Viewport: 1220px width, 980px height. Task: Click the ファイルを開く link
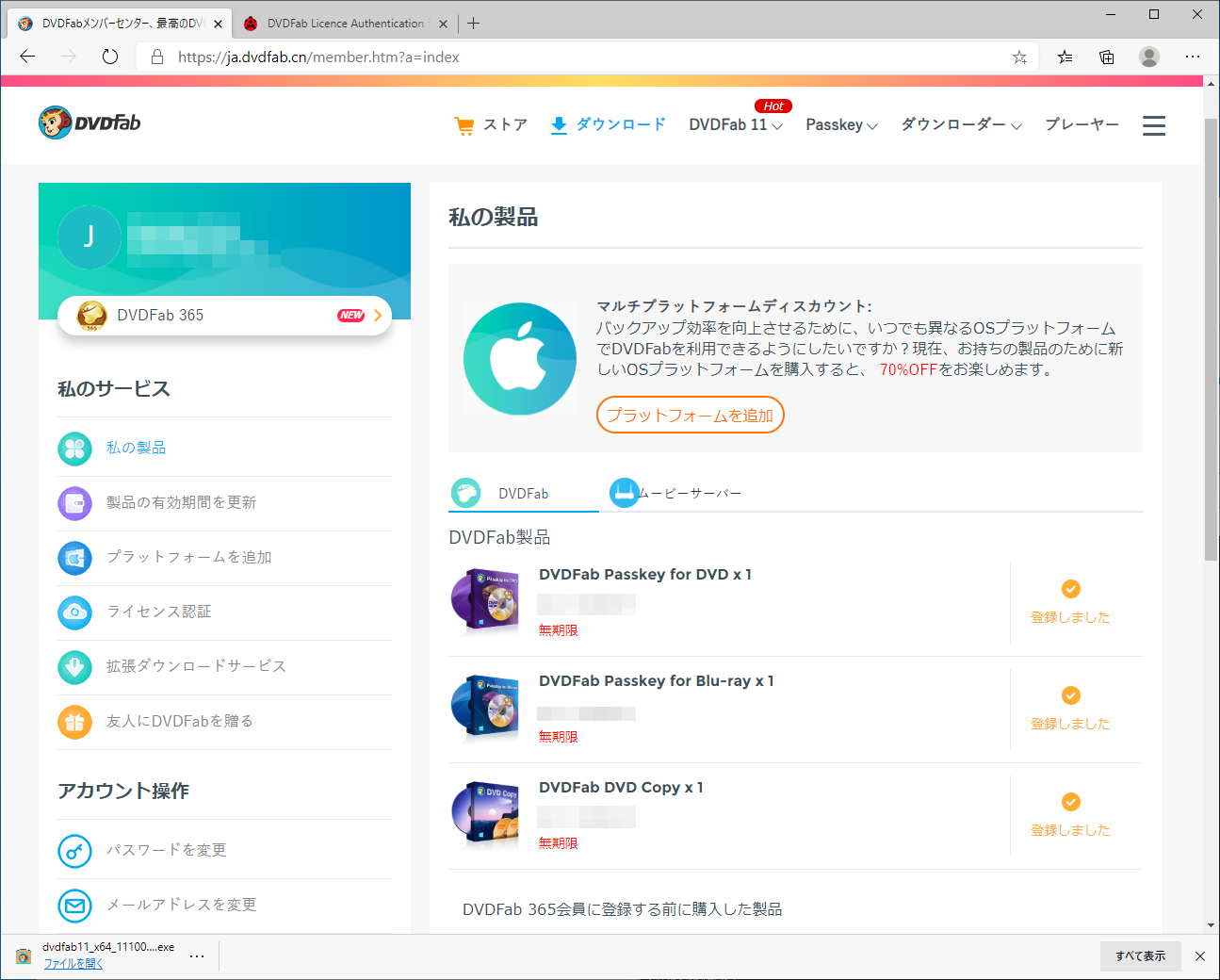73,964
